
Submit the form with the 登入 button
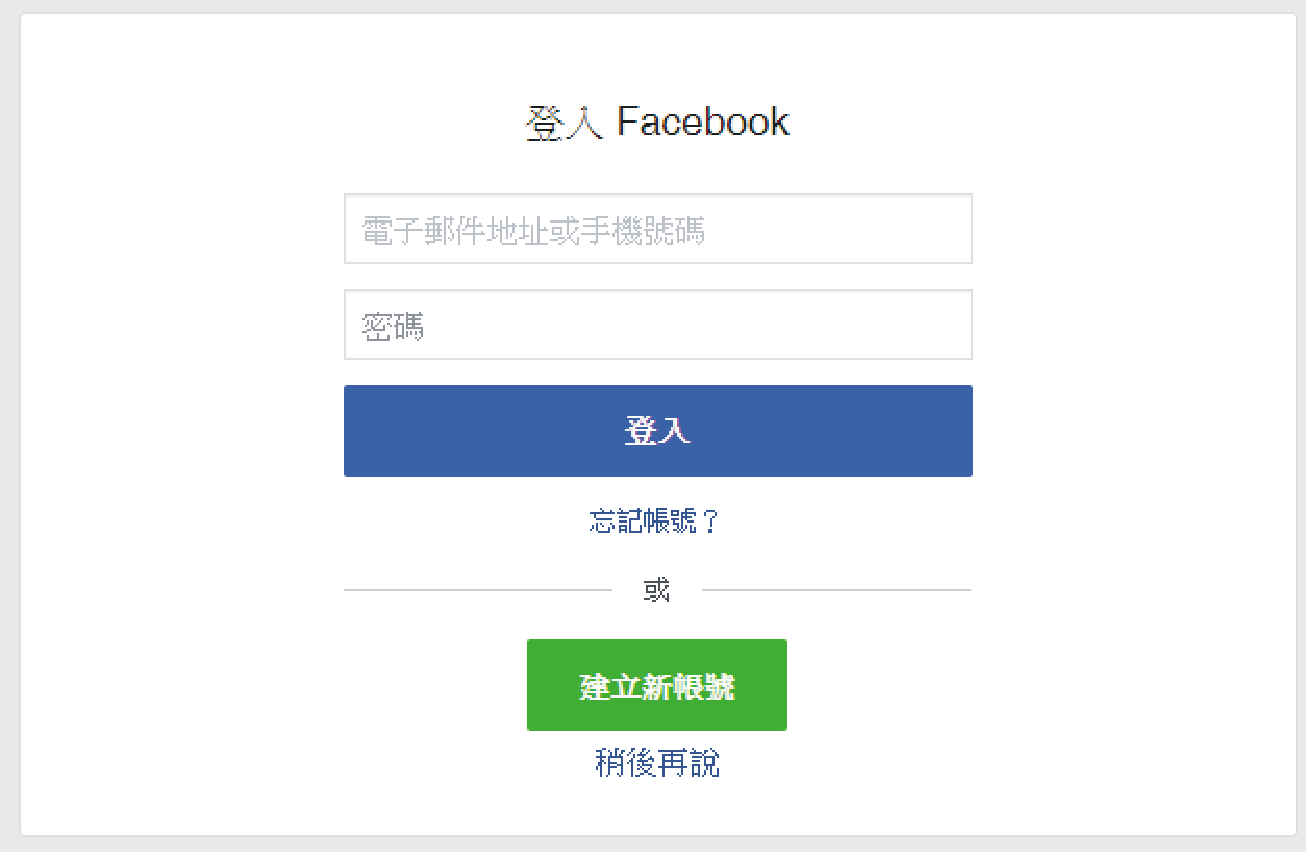tap(658, 431)
